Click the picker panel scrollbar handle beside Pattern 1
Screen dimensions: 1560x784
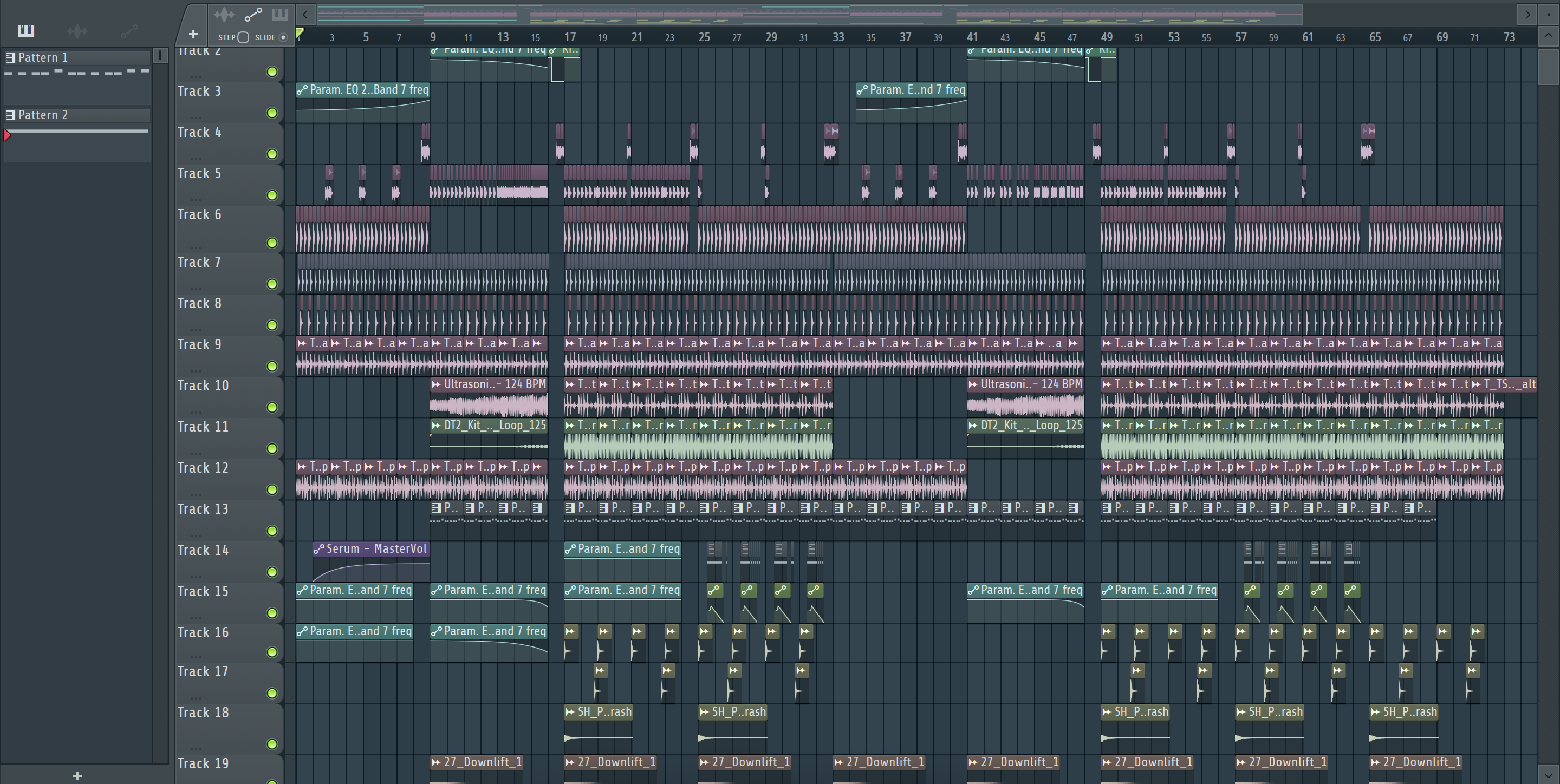click(160, 55)
